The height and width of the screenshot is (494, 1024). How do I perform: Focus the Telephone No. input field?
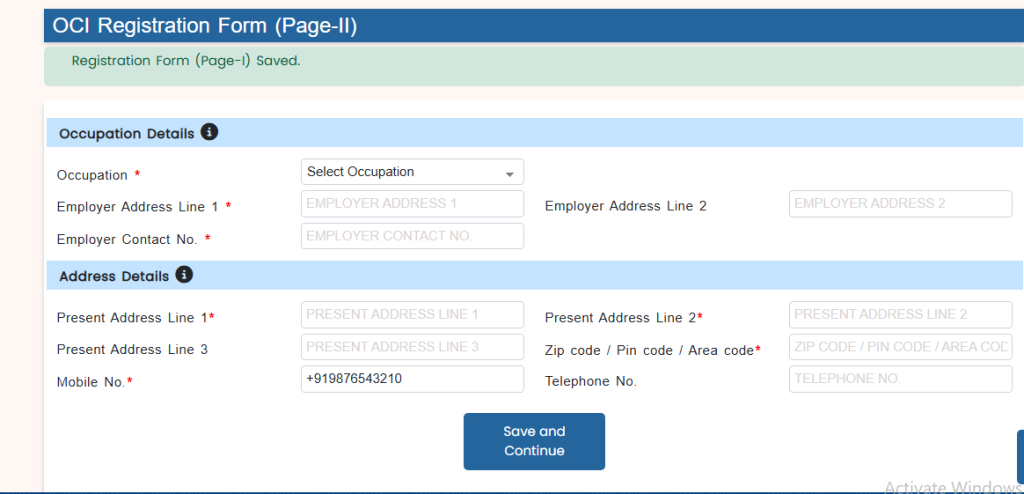pos(900,379)
